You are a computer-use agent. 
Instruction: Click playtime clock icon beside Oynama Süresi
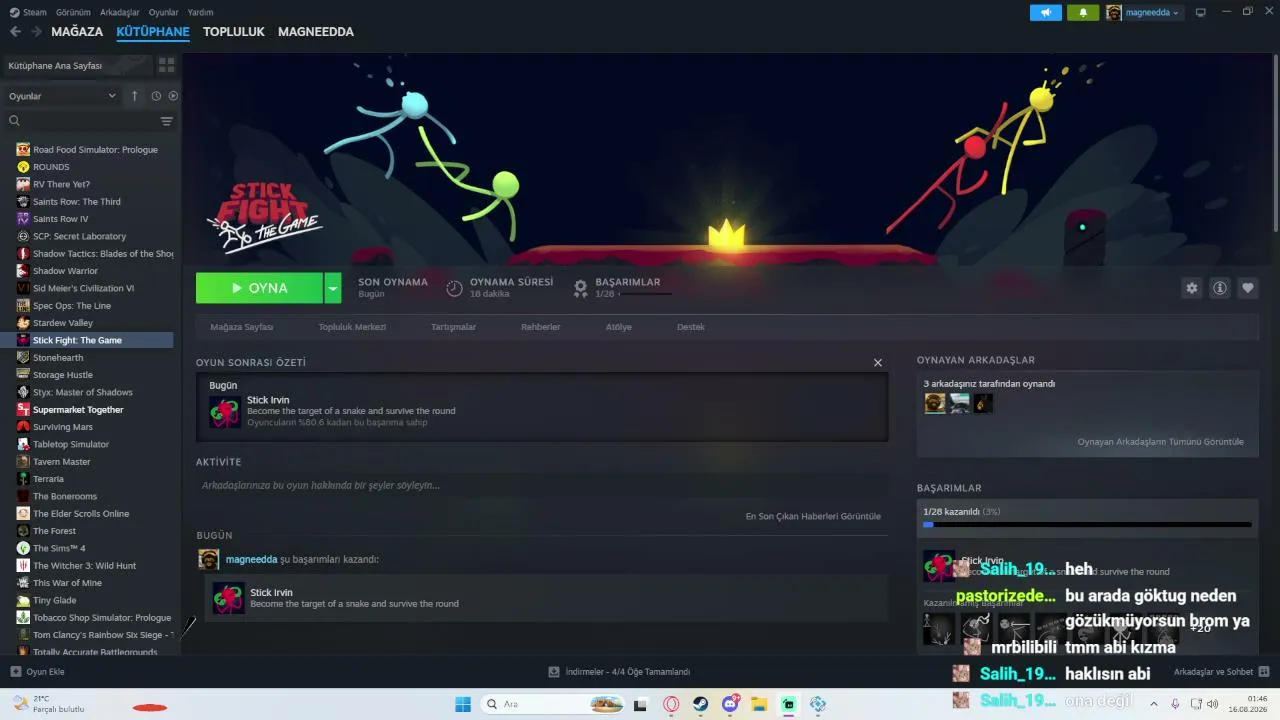(454, 288)
